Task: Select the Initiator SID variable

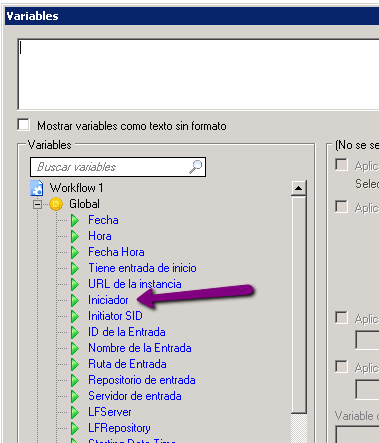Action: click(x=115, y=316)
